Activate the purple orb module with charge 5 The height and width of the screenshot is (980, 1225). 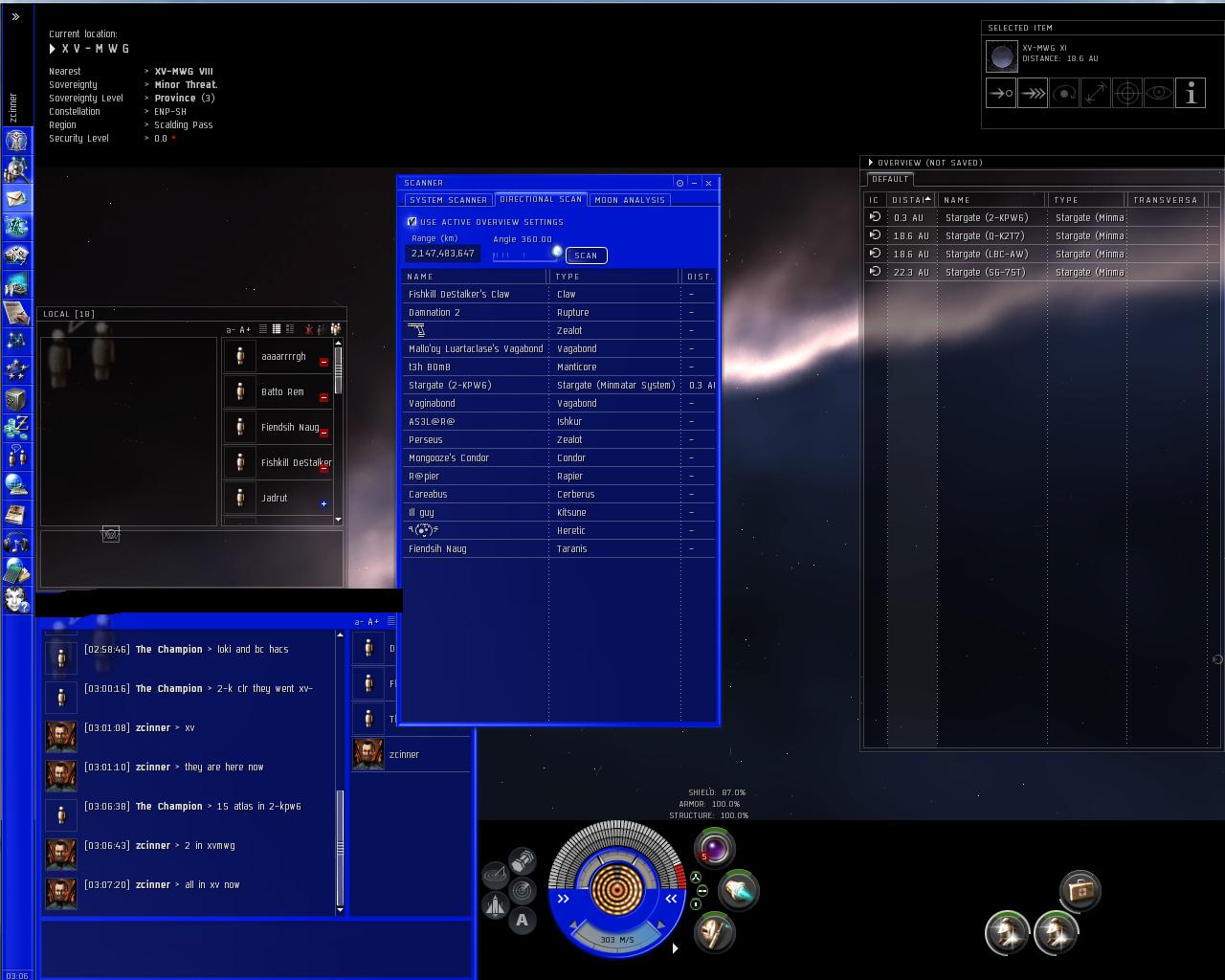pyautogui.click(x=714, y=849)
